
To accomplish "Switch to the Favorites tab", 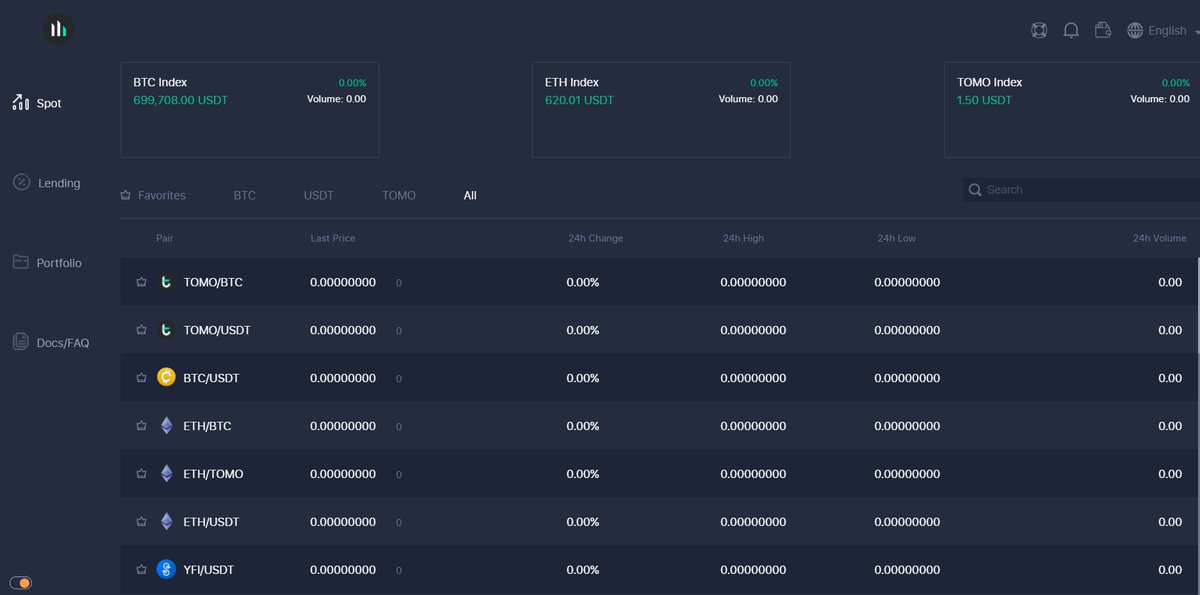I will coord(153,195).
